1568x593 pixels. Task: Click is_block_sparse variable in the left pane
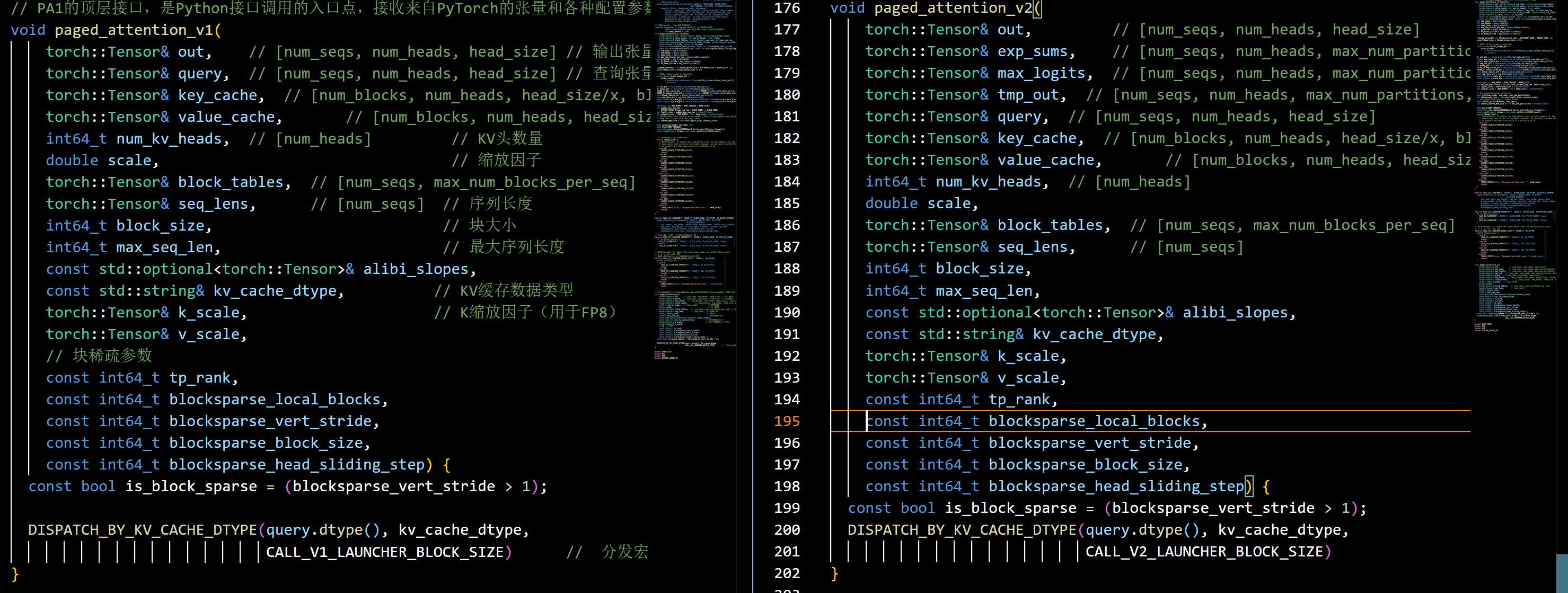pos(191,486)
